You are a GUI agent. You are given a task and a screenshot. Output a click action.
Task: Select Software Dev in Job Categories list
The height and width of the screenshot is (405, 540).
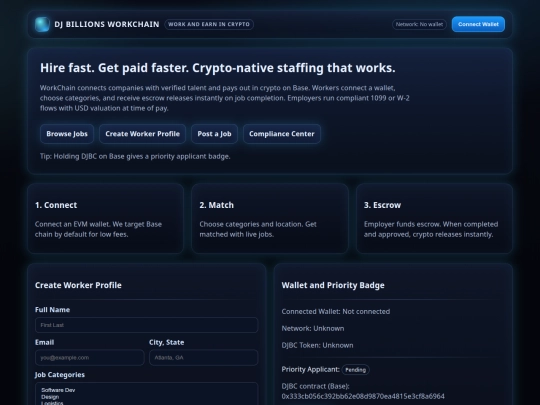(58, 390)
